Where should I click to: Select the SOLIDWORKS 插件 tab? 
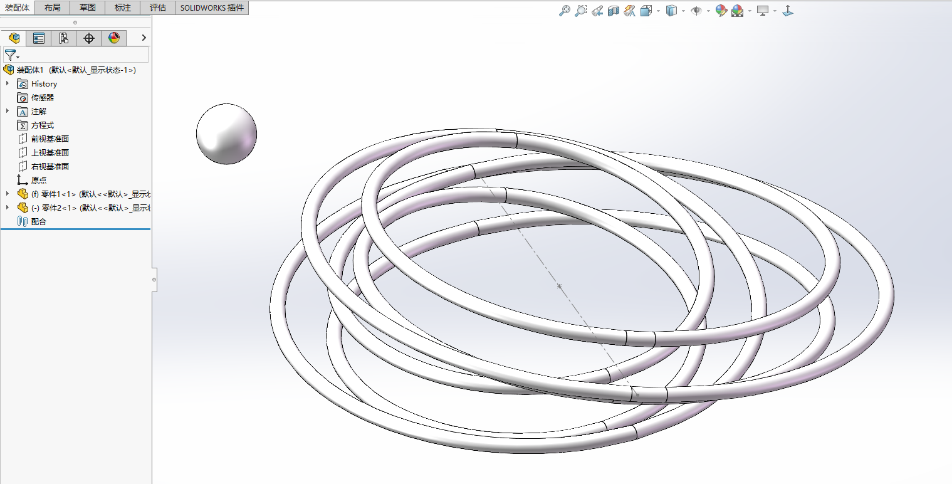(212, 7)
